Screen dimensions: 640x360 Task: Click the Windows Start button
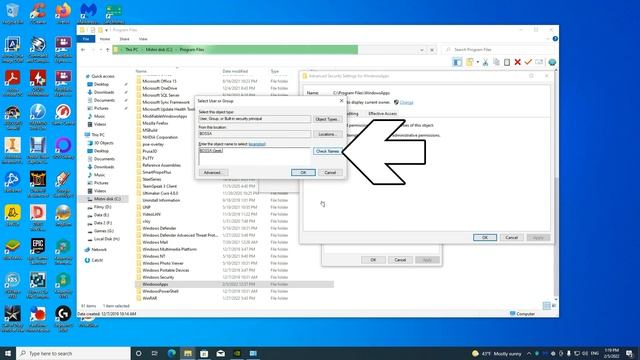coord(8,353)
